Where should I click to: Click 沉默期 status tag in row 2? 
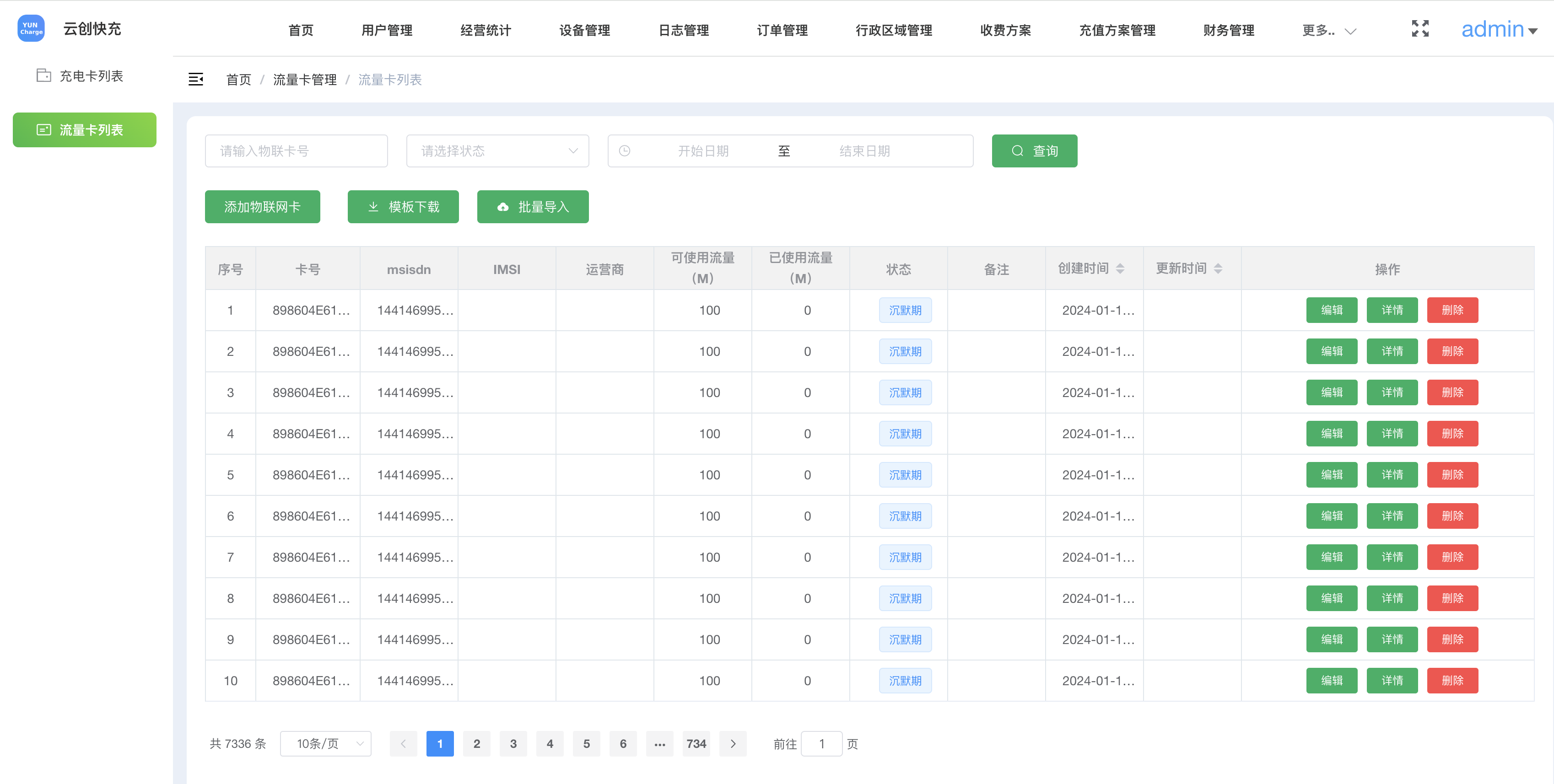(x=905, y=351)
